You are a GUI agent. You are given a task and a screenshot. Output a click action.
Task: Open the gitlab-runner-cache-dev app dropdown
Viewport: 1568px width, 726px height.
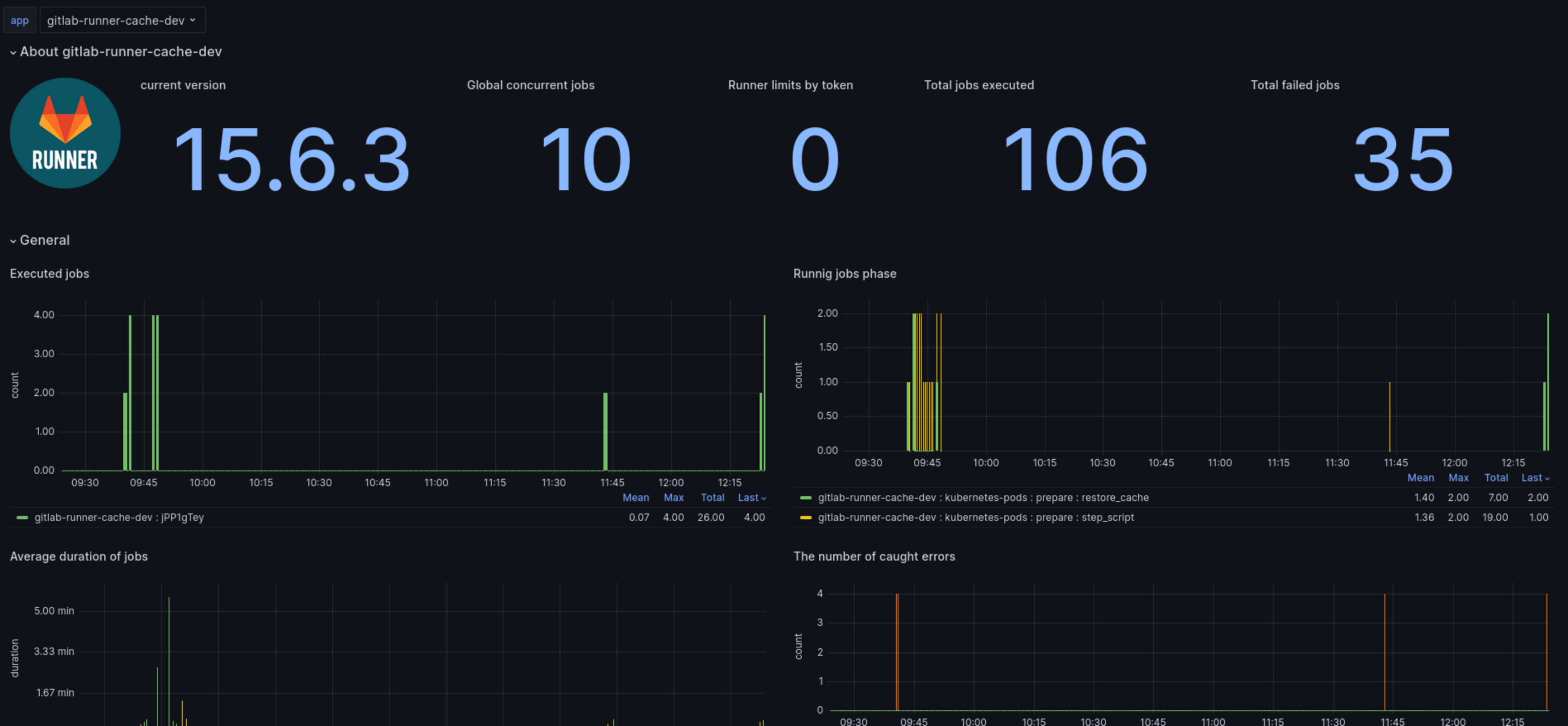(122, 20)
